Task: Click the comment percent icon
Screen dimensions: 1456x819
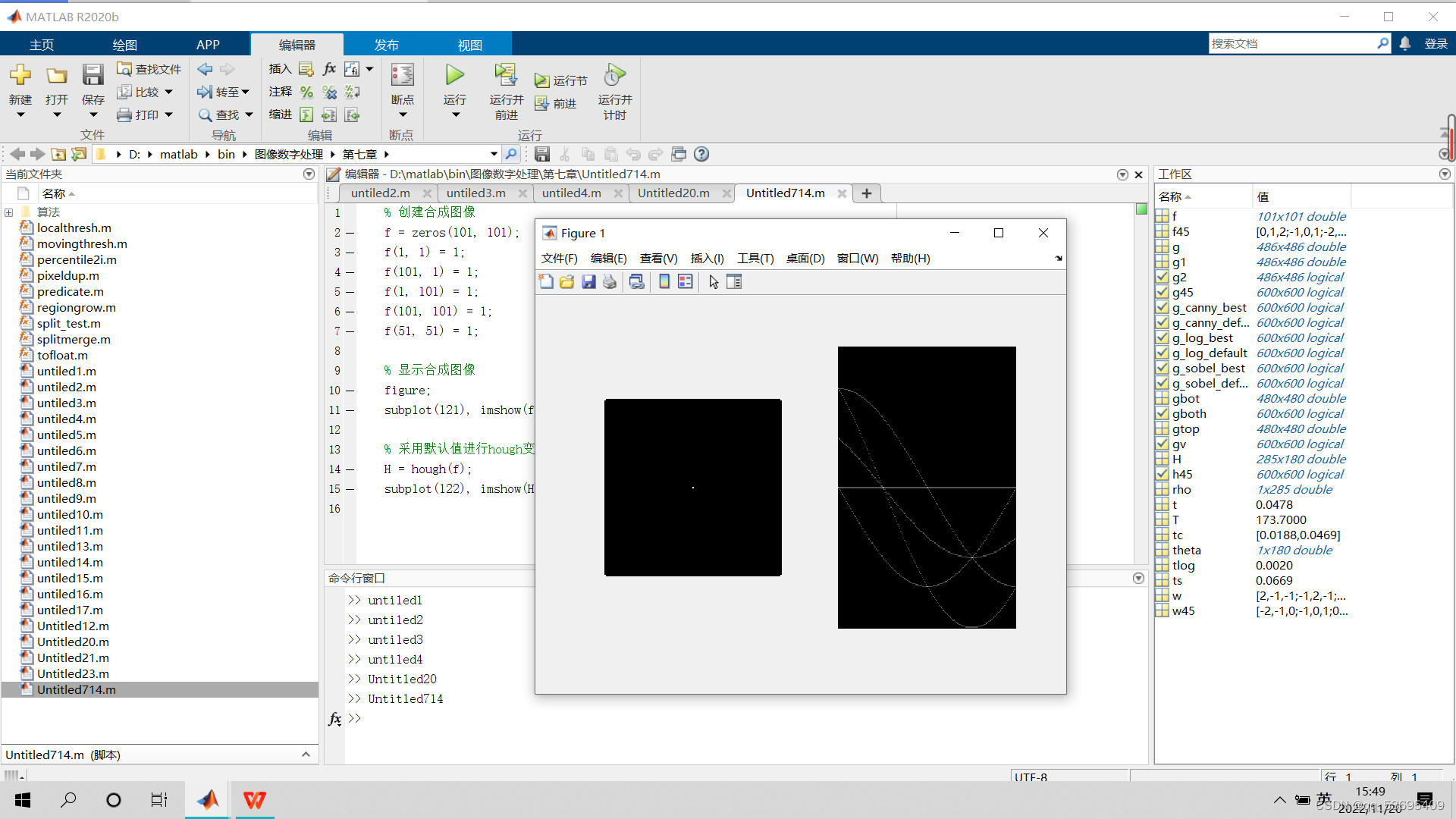Action: (x=306, y=92)
